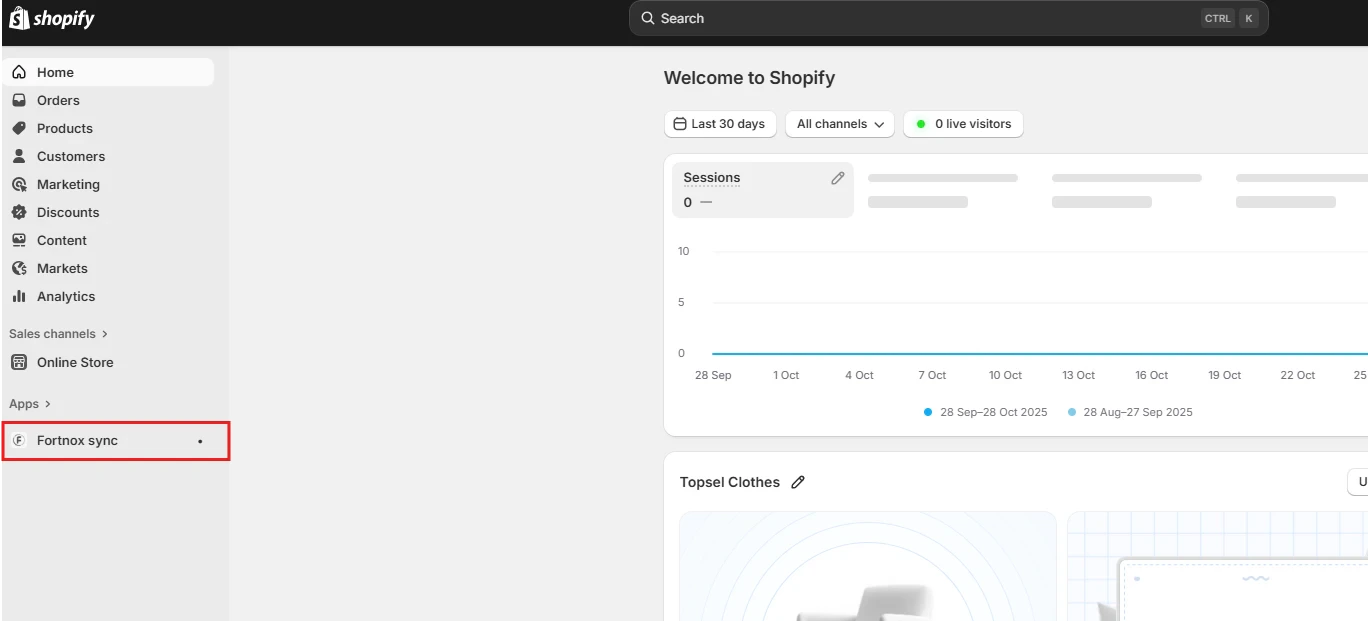Click the 28 Aug–27 Sep 2025 legend
Screen dimensions: 1368x621
tap(1130, 412)
